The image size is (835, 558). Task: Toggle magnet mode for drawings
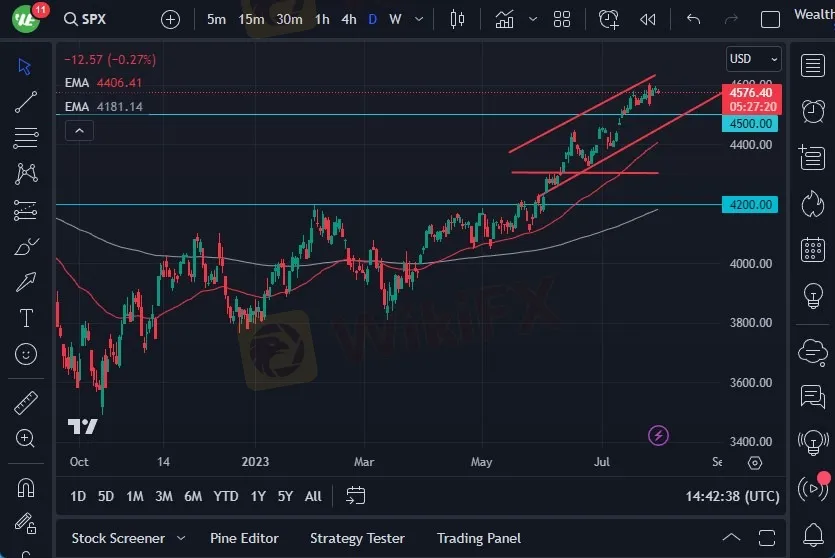point(26,488)
